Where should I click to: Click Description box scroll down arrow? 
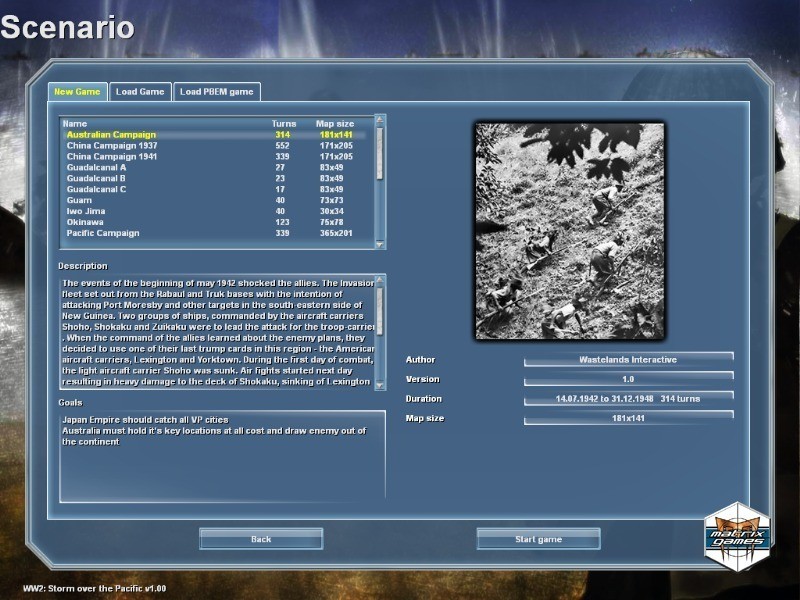point(379,384)
